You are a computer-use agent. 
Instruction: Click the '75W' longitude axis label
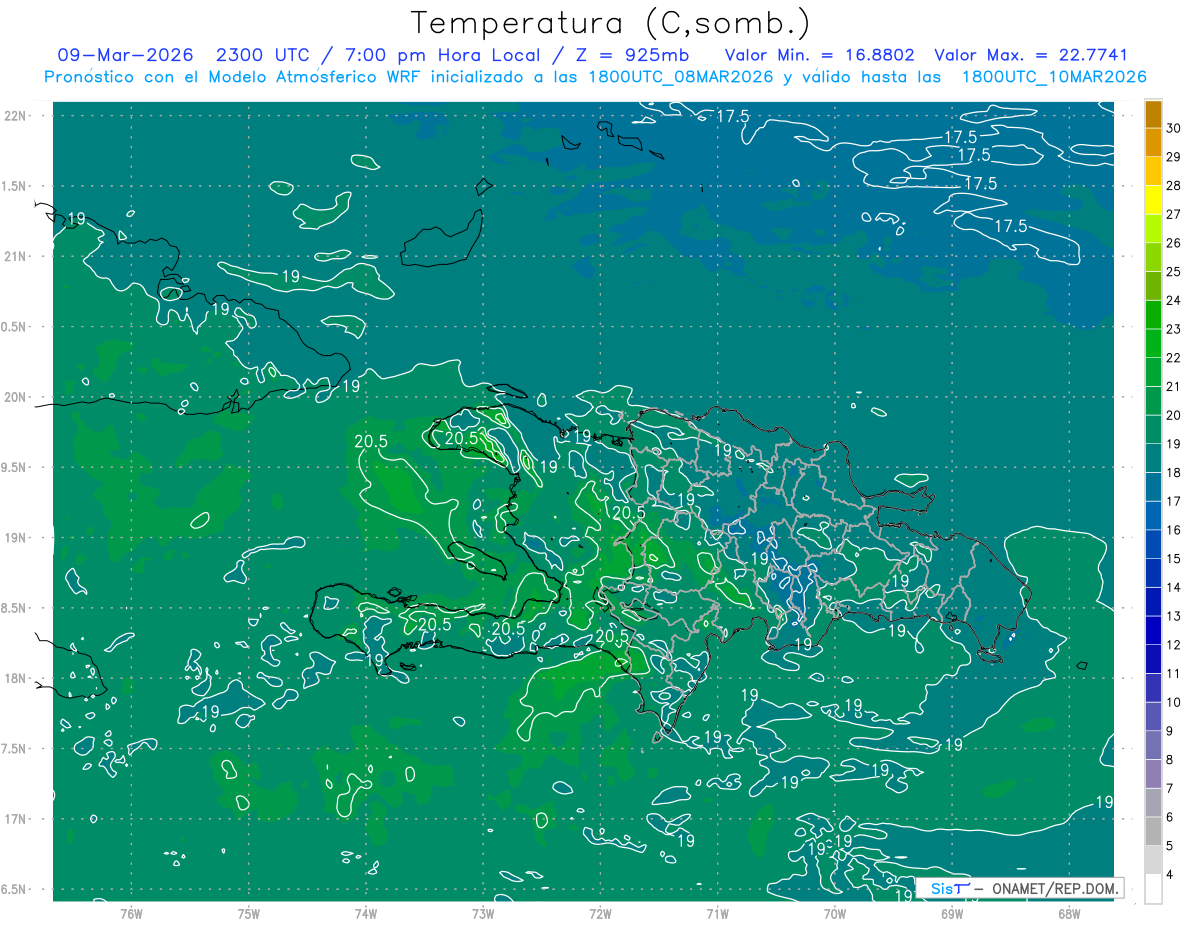click(249, 913)
